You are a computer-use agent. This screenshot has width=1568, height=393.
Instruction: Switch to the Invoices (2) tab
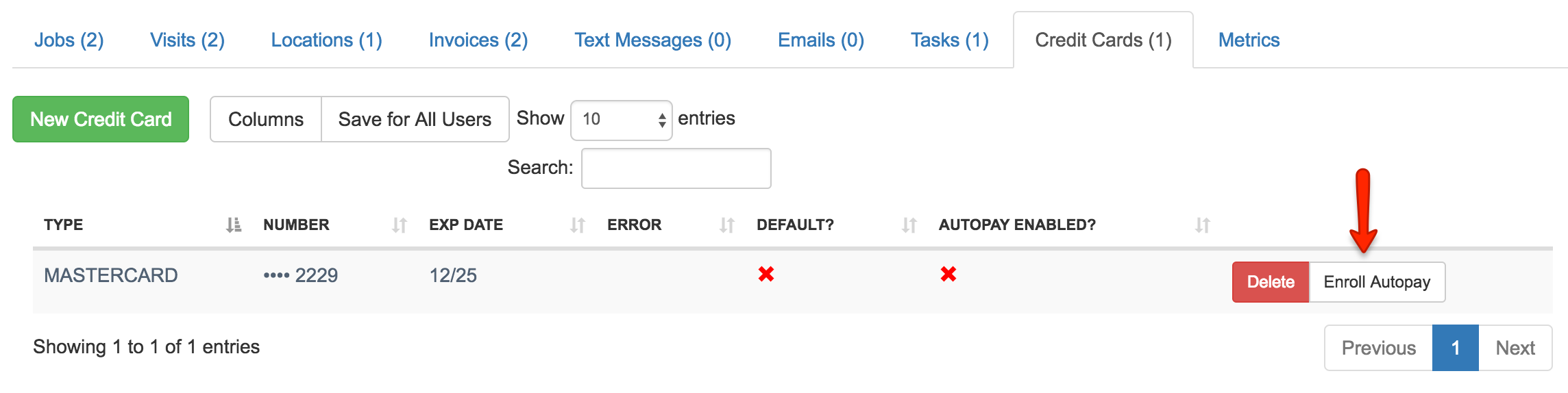478,40
